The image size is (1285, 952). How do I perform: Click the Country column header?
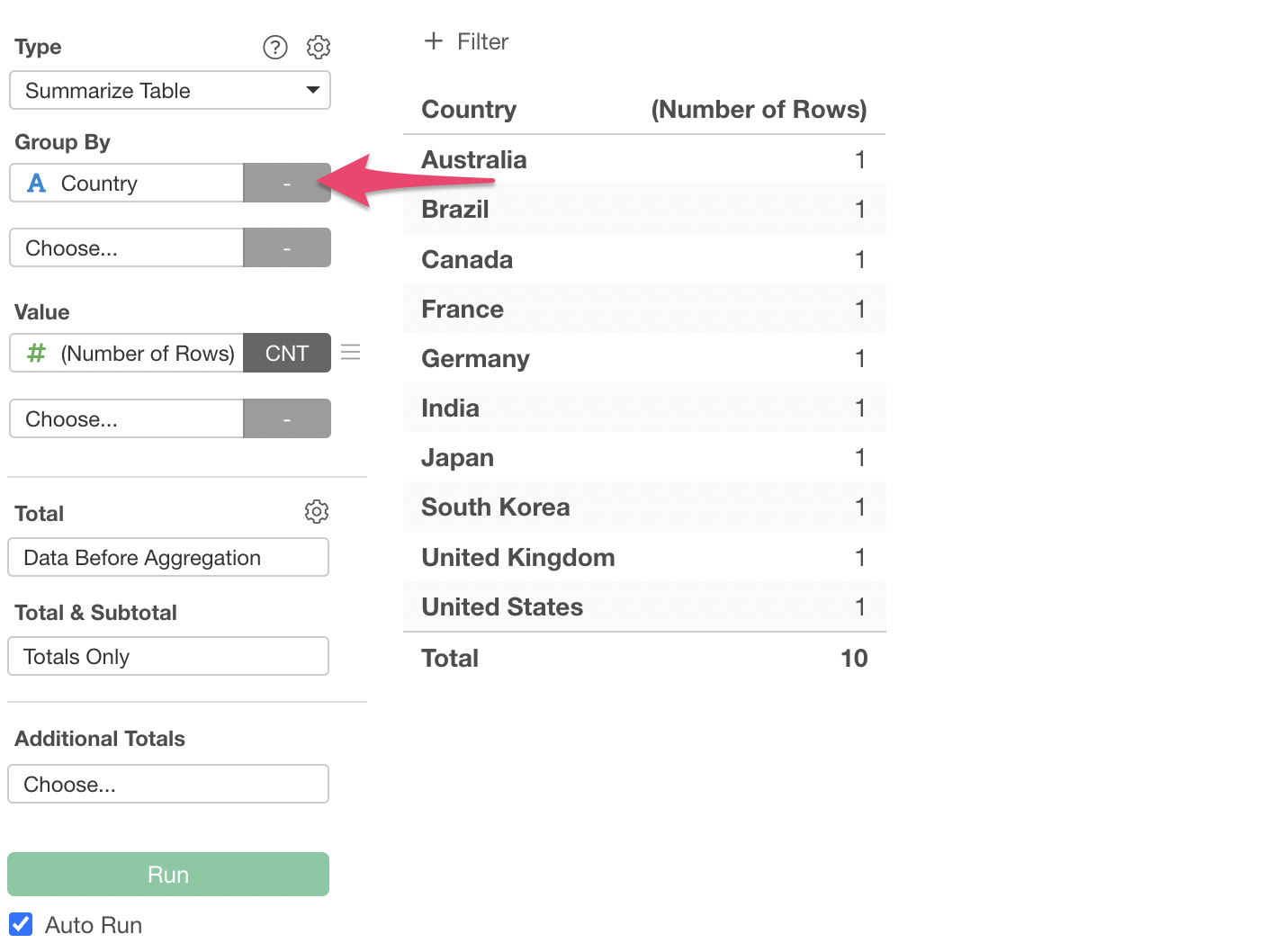click(469, 110)
